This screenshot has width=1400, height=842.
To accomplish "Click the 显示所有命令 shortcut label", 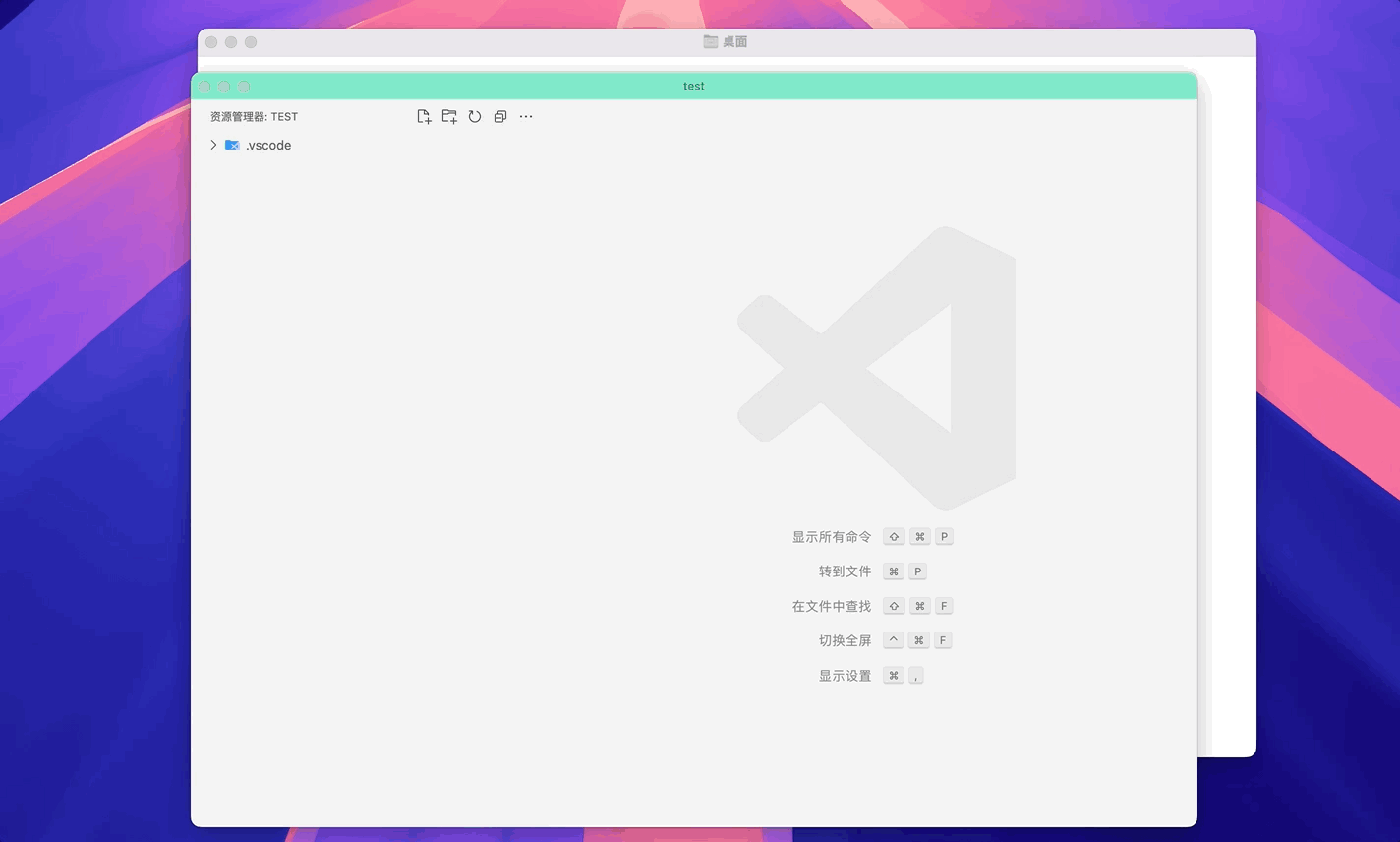I will pos(832,537).
